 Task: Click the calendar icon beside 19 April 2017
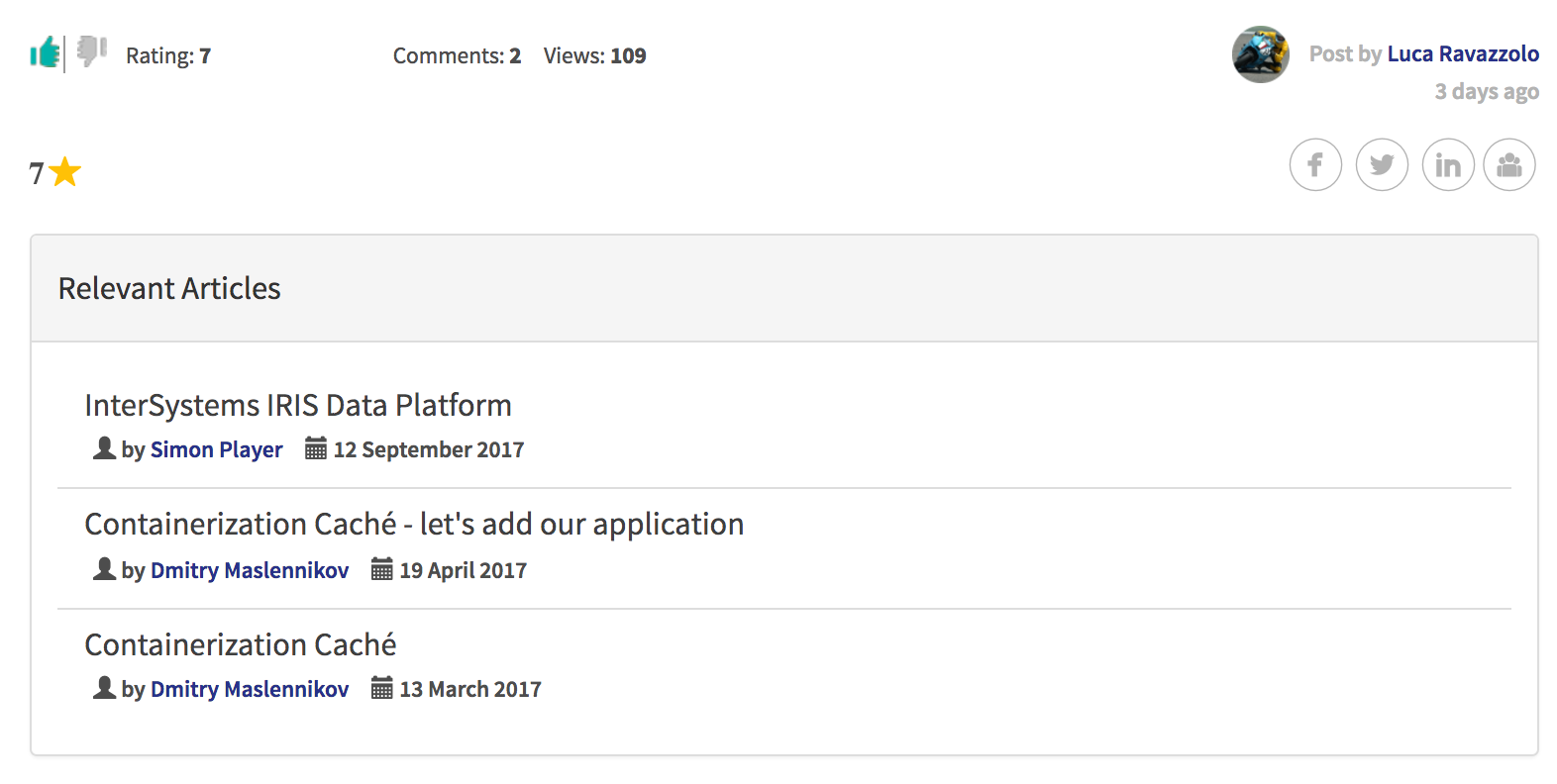(381, 569)
